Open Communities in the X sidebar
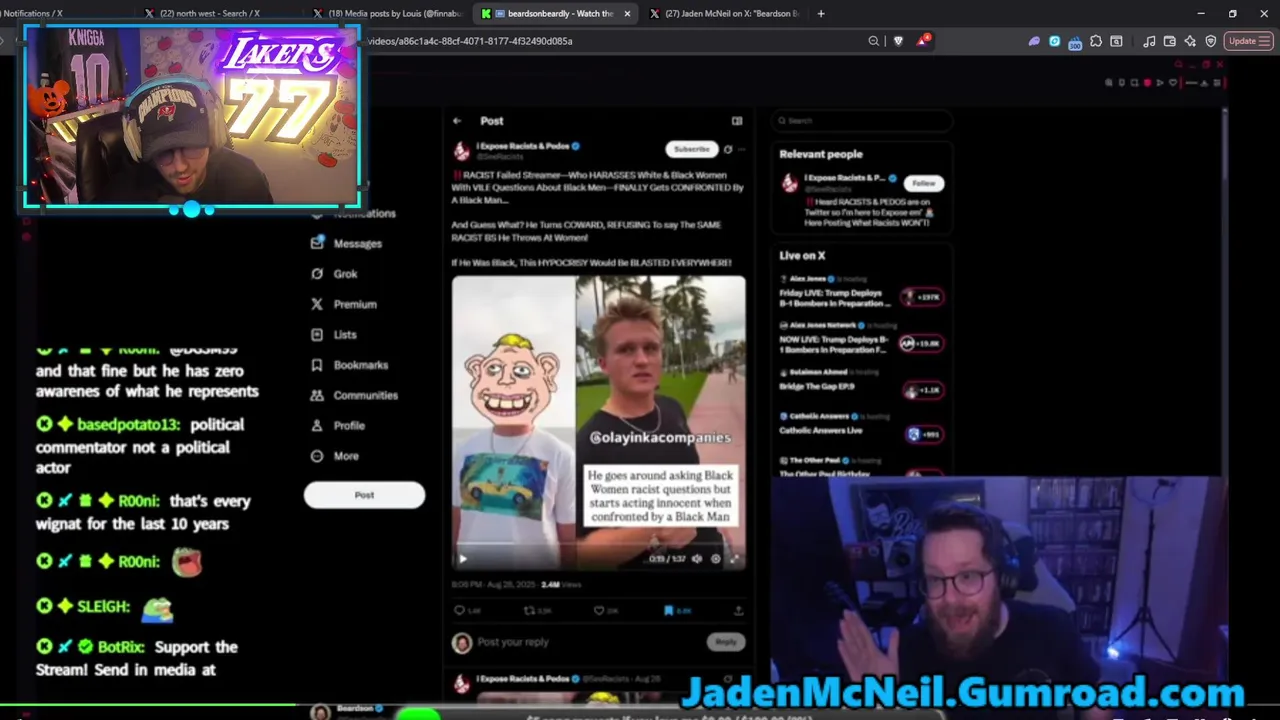The height and width of the screenshot is (720, 1280). click(354, 395)
